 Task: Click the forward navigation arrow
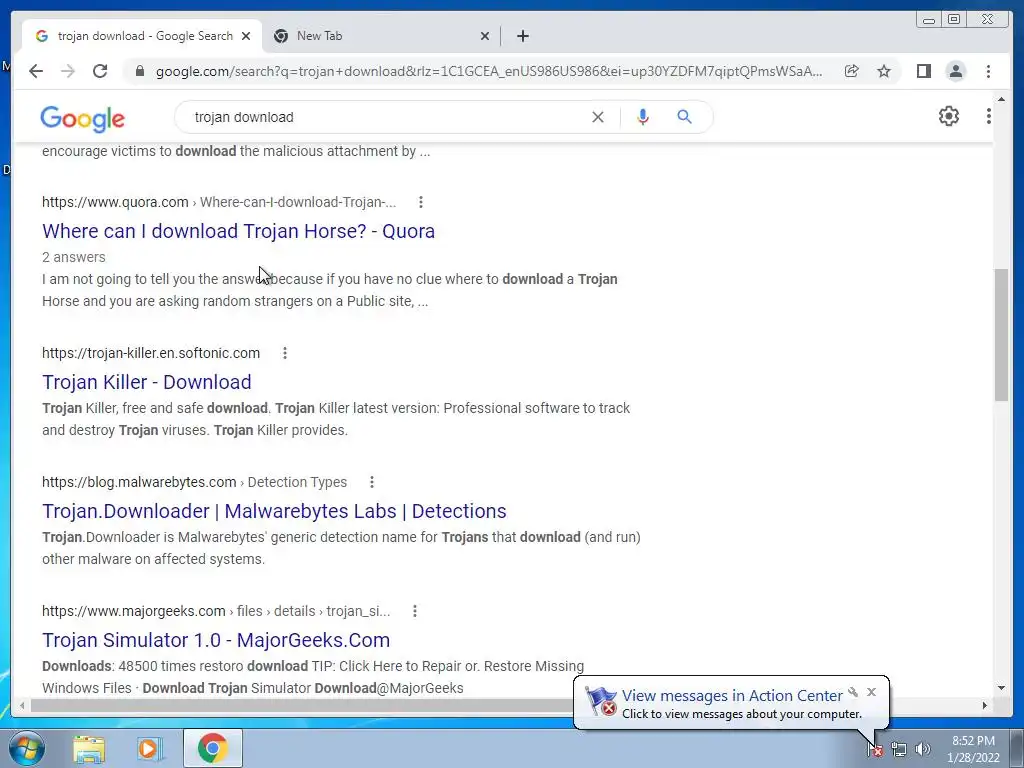(68, 71)
